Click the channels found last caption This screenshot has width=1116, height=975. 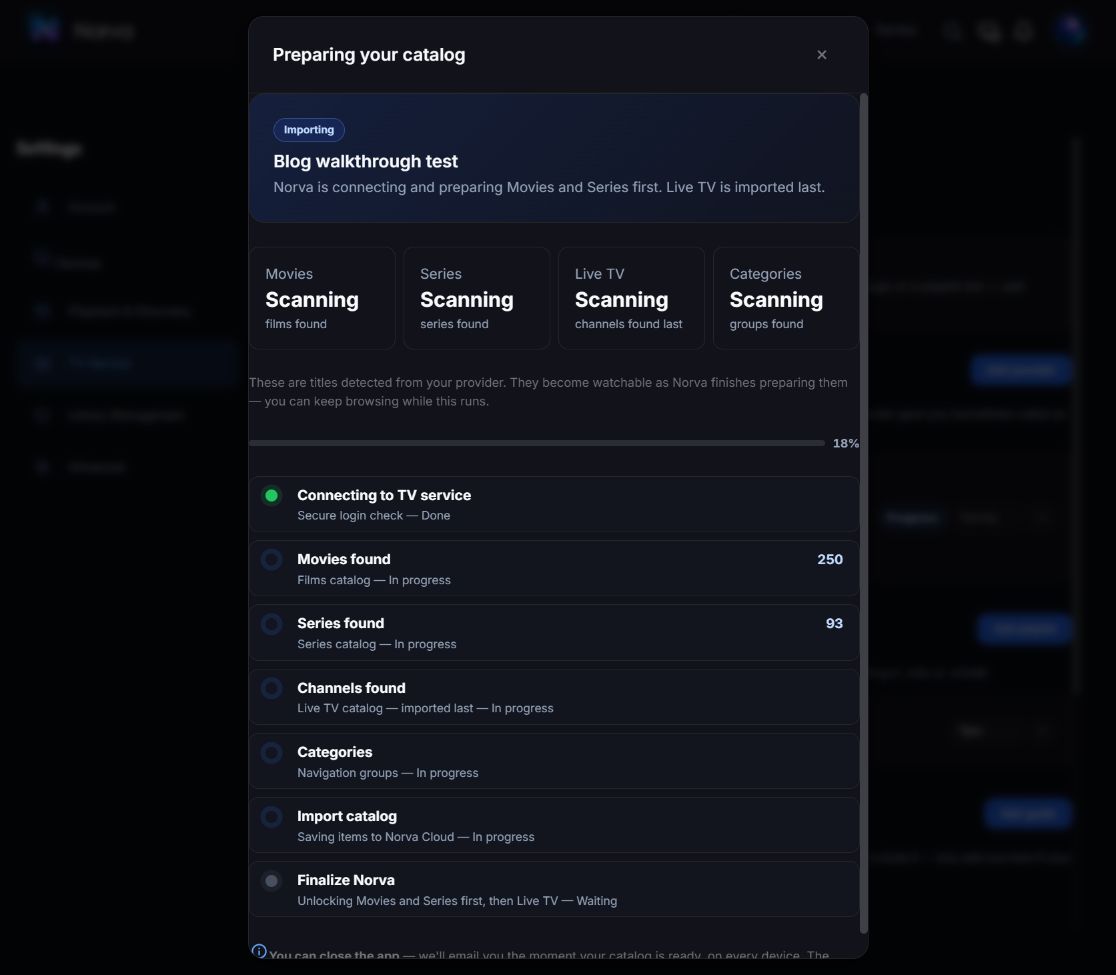(628, 324)
